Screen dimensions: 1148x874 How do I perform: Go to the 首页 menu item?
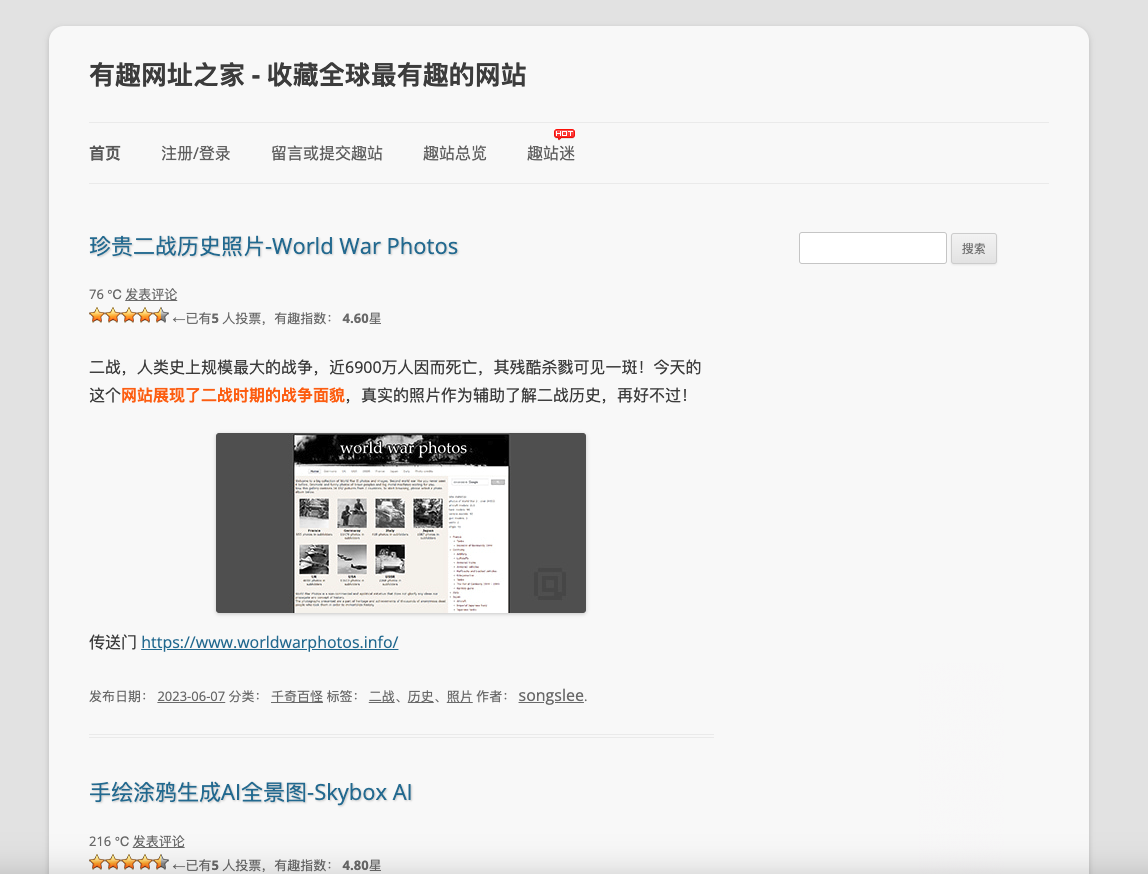(105, 153)
